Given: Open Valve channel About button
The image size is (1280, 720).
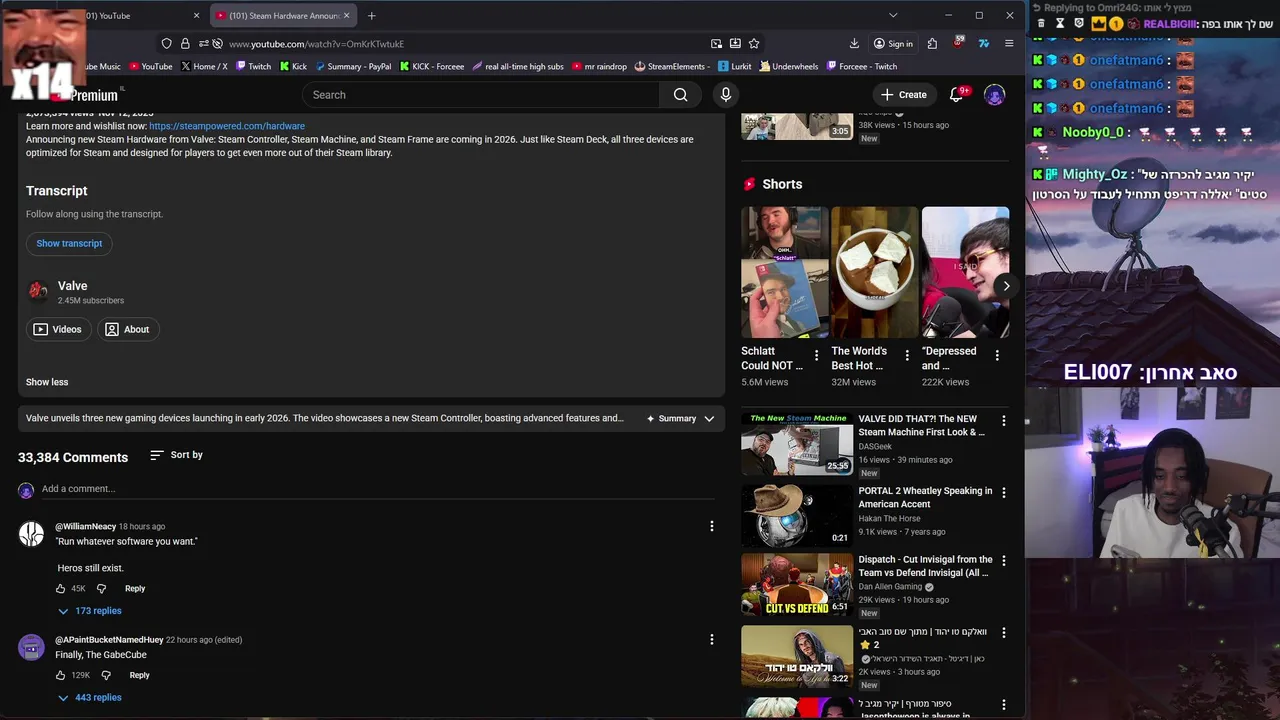Looking at the screenshot, I should pyautogui.click(x=127, y=329).
